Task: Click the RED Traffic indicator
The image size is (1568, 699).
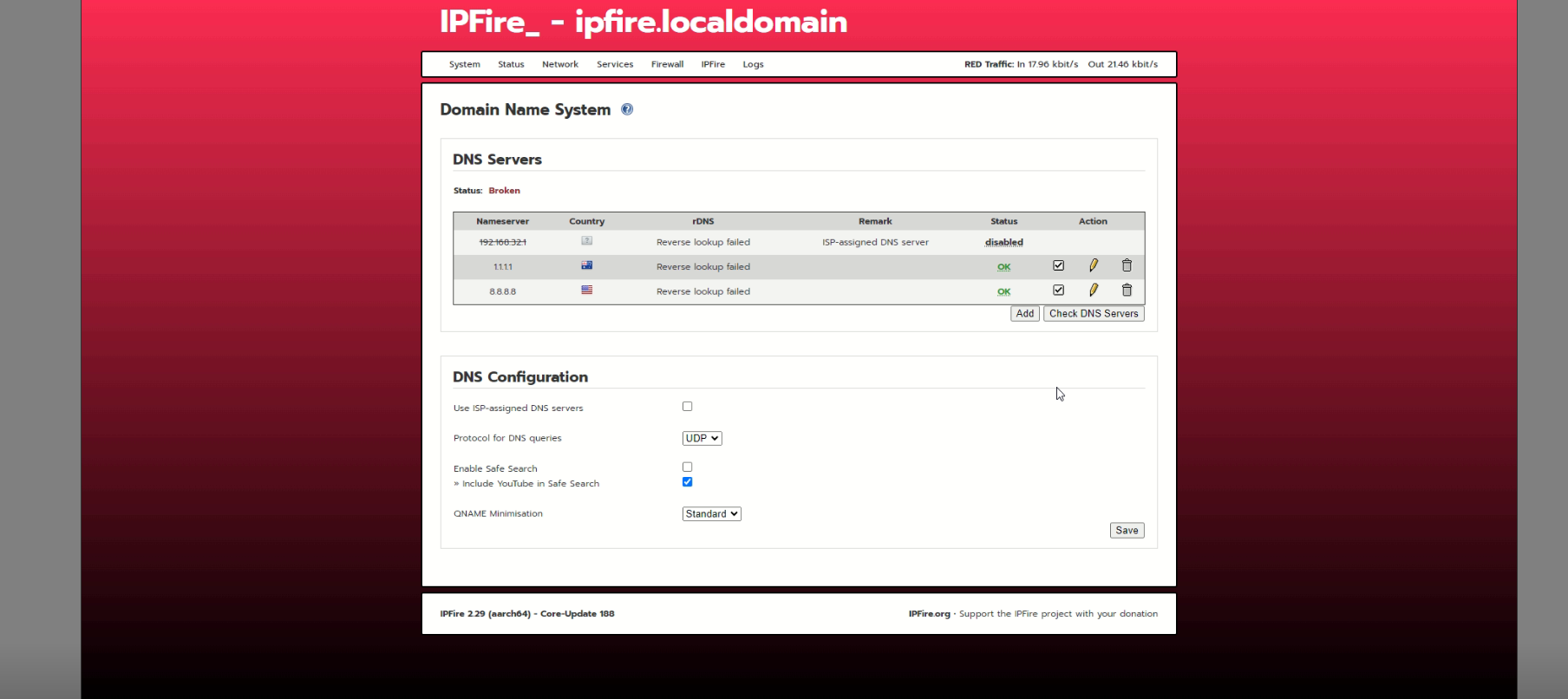Action: point(1061,64)
